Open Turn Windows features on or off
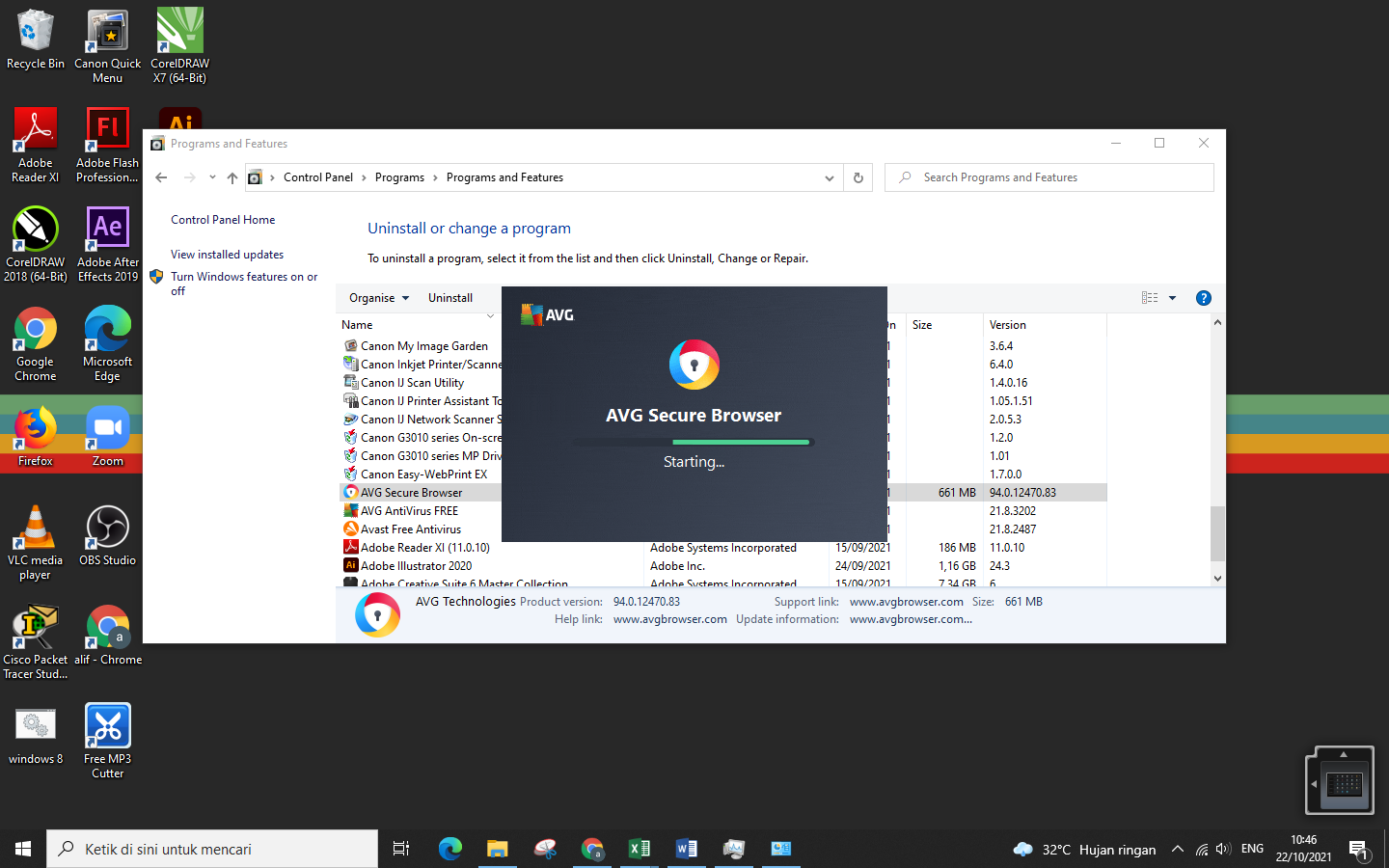The width and height of the screenshot is (1389, 868). point(244,284)
